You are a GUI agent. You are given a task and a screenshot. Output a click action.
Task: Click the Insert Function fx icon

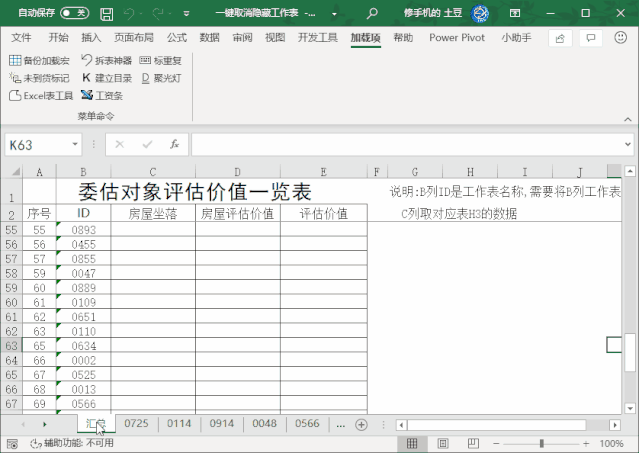pos(174,144)
